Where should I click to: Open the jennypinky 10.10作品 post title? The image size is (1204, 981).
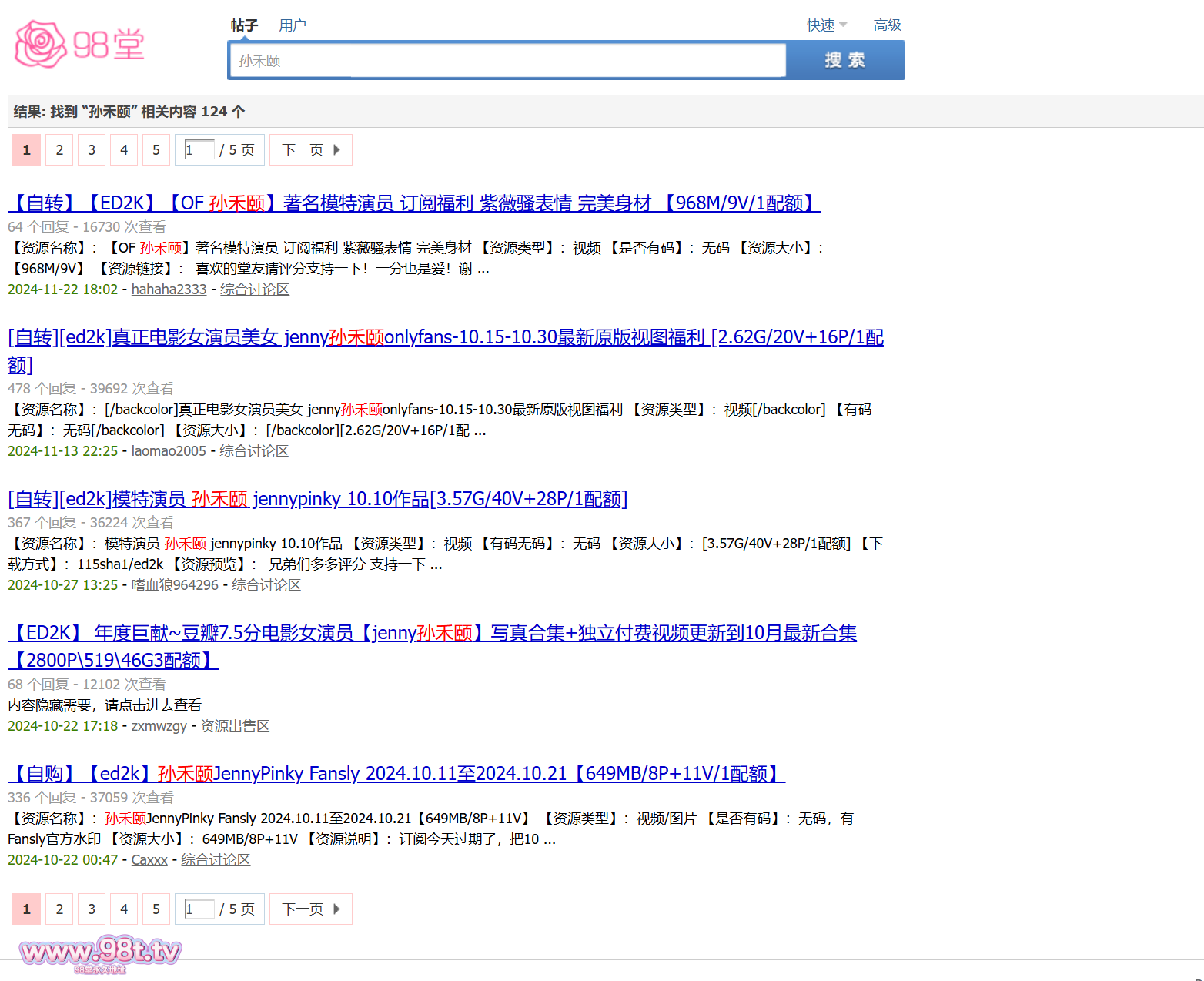(318, 499)
